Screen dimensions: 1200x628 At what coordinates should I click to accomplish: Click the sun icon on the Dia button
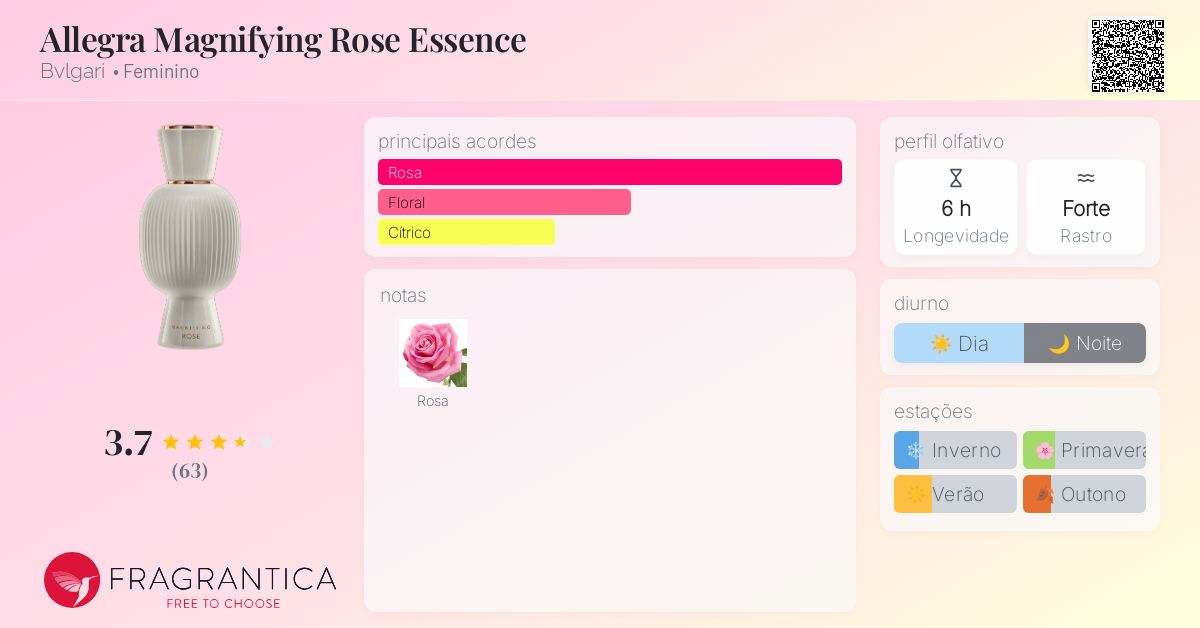tap(941, 343)
